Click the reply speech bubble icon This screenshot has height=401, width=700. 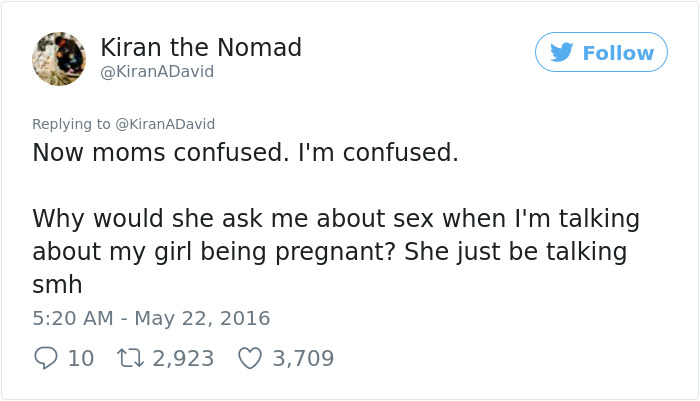tap(46, 357)
